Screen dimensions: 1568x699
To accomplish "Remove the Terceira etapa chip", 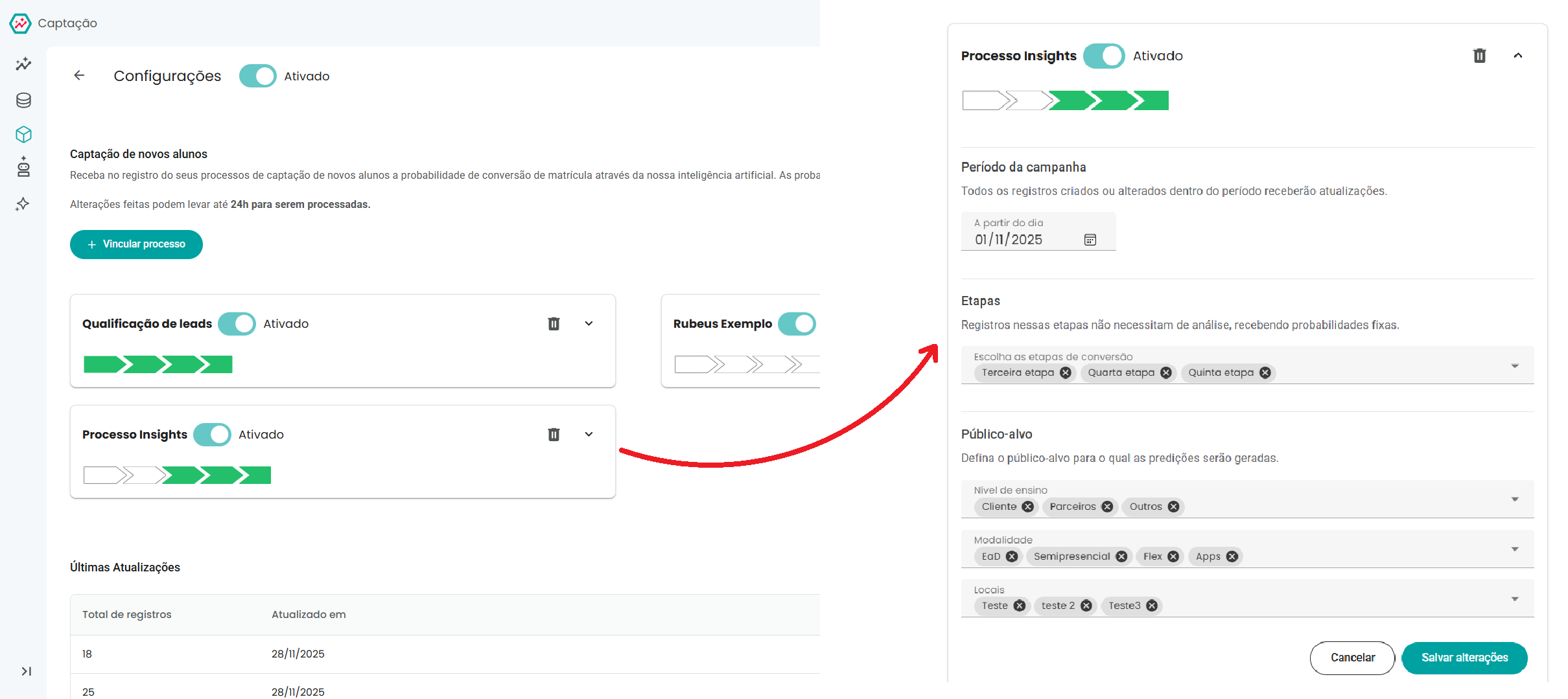I will coord(1066,372).
